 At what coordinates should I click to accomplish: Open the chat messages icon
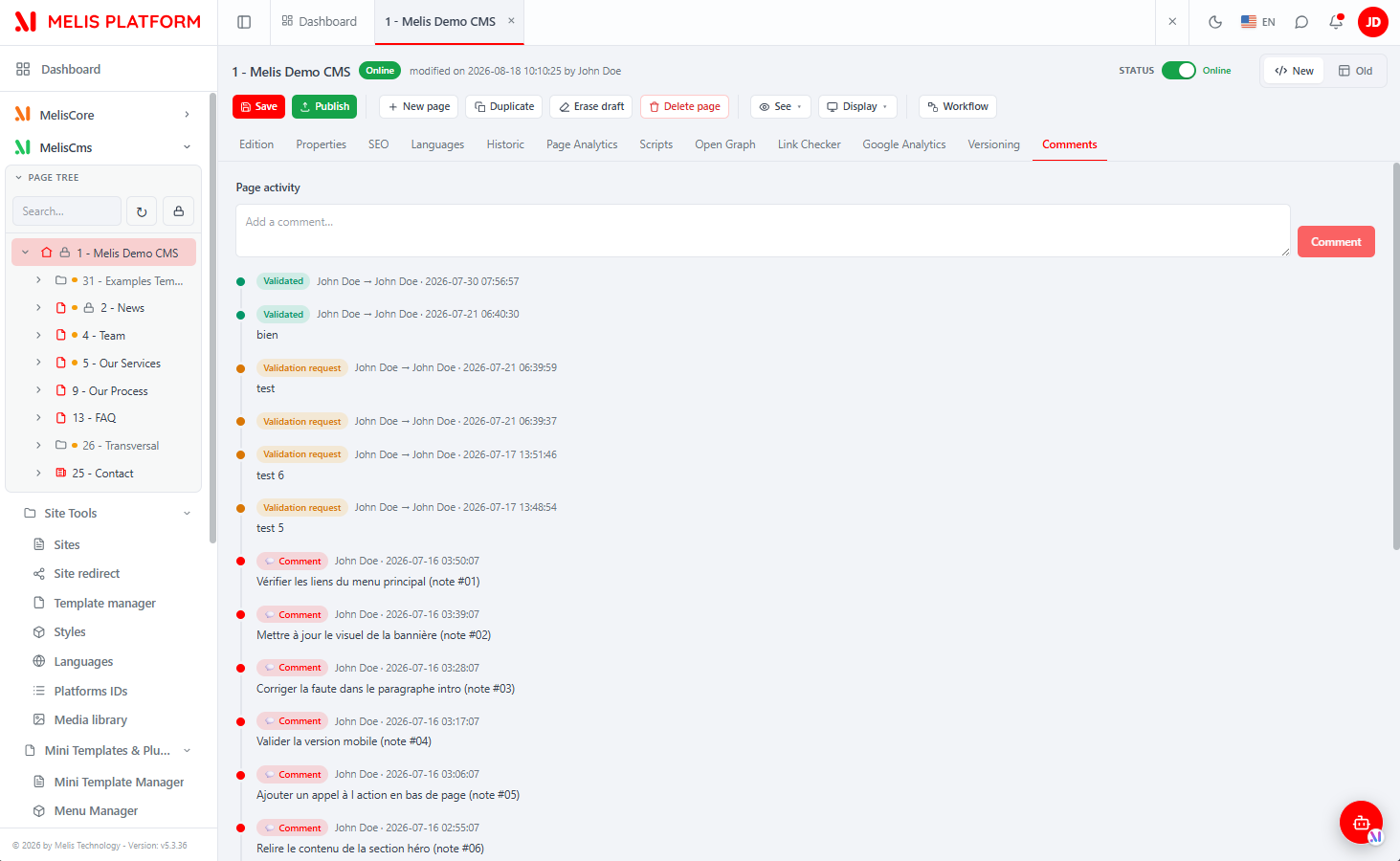pos(1301,22)
